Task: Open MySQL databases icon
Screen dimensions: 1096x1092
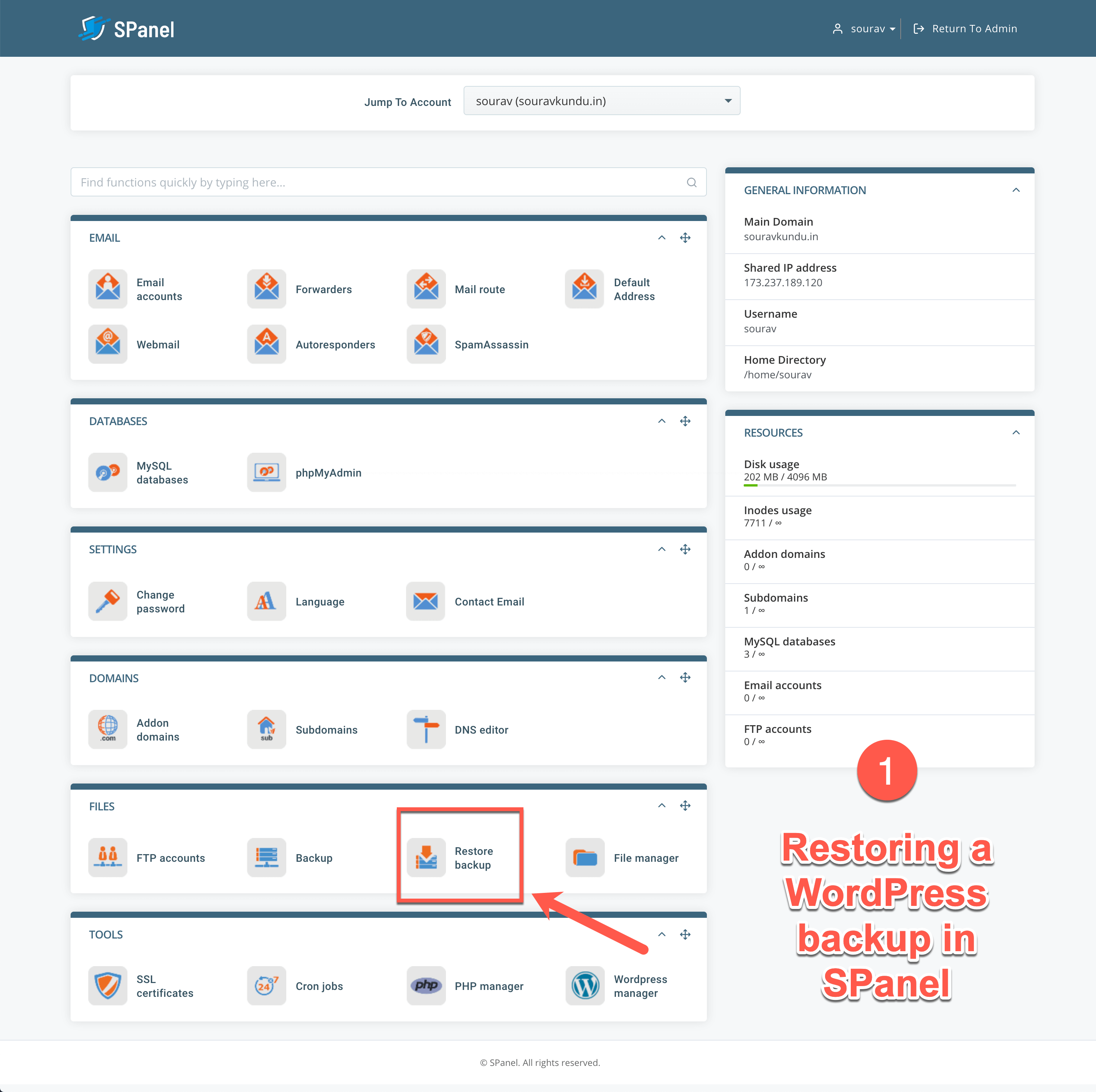Action: (x=108, y=473)
